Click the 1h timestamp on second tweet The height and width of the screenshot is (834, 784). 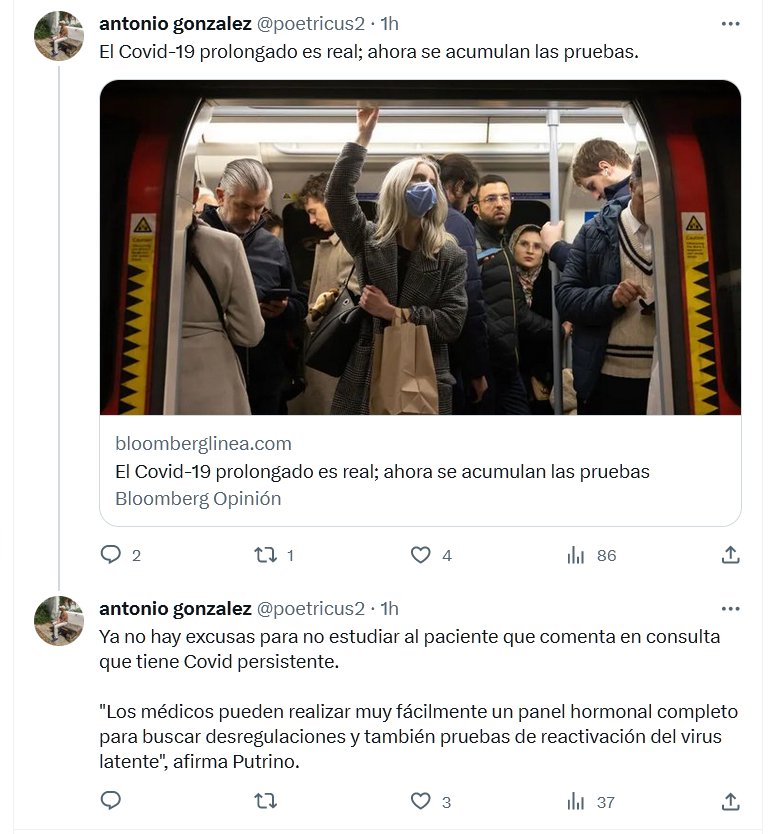[x=390, y=608]
